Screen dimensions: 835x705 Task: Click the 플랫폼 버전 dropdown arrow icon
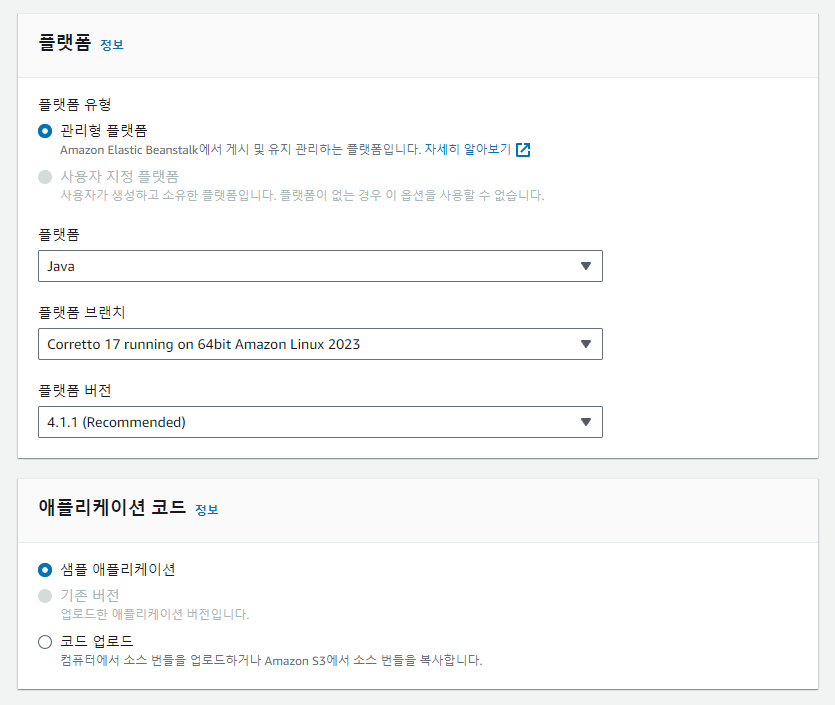[586, 422]
